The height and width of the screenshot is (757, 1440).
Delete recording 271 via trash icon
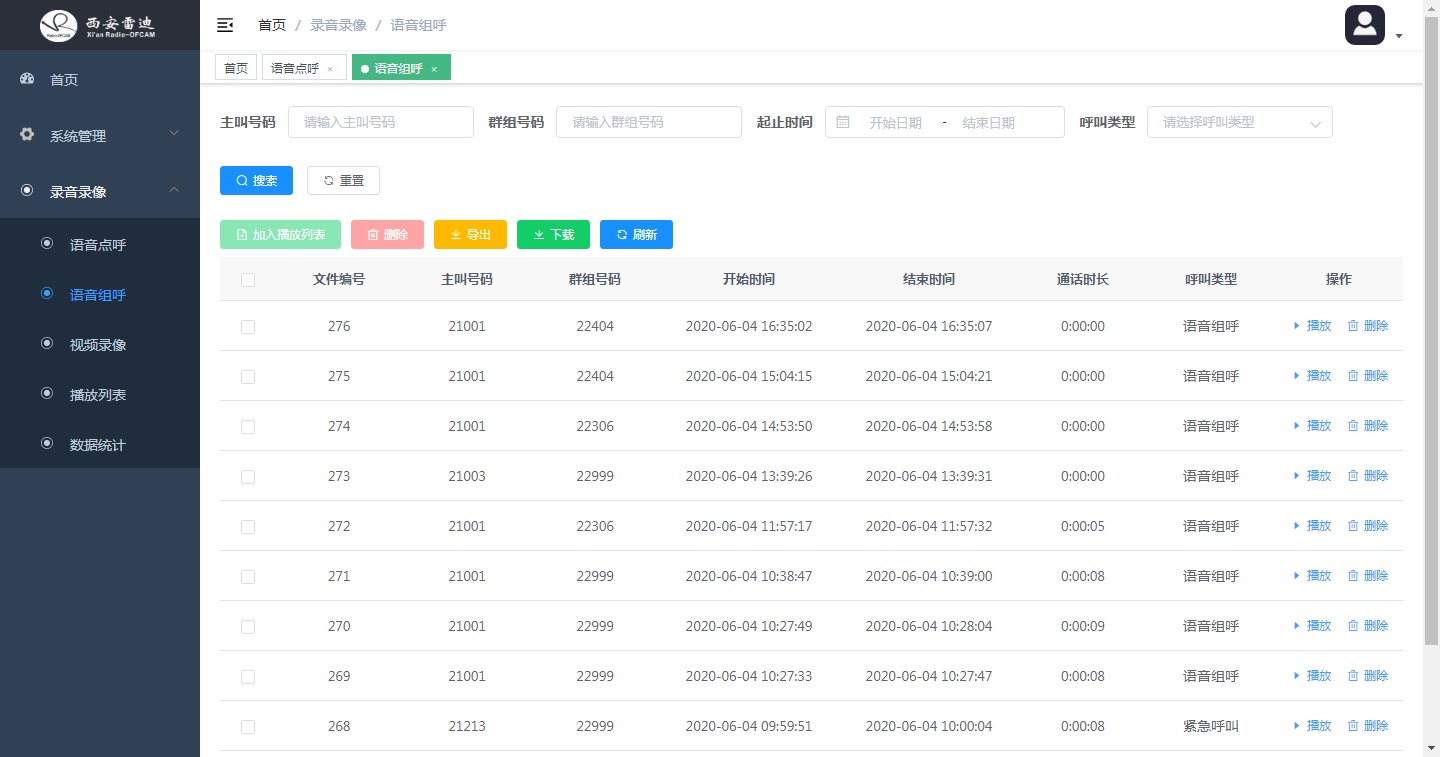click(1368, 576)
